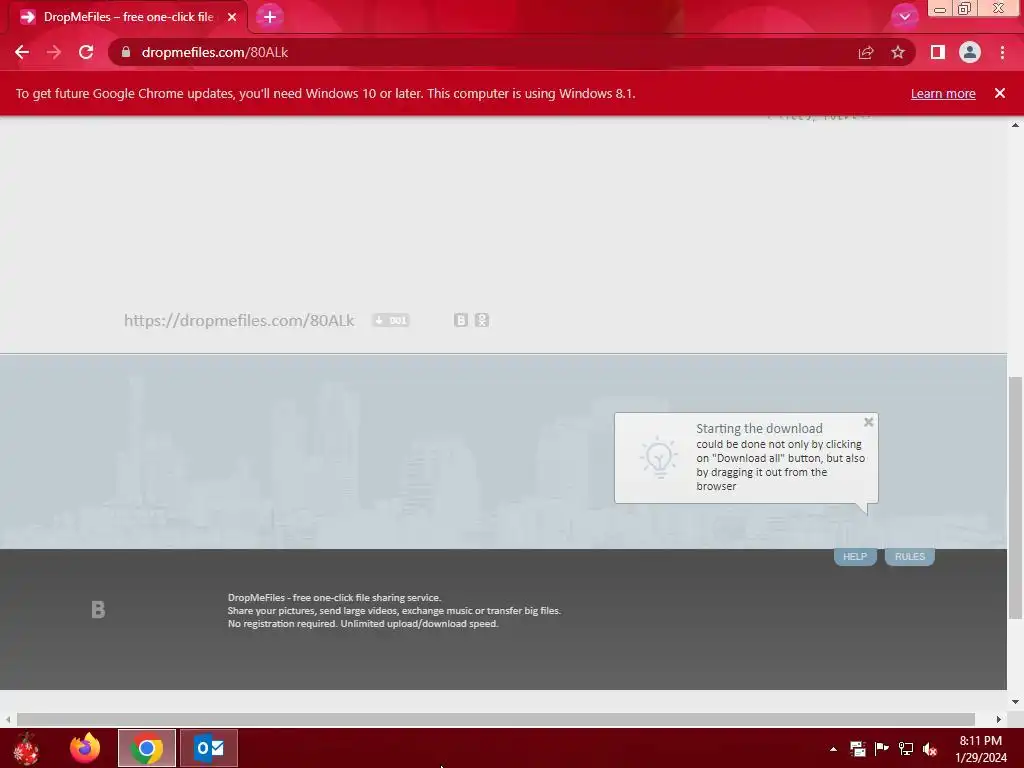Image resolution: width=1024 pixels, height=768 pixels.
Task: Click the address bar URL
Action: 215,52
